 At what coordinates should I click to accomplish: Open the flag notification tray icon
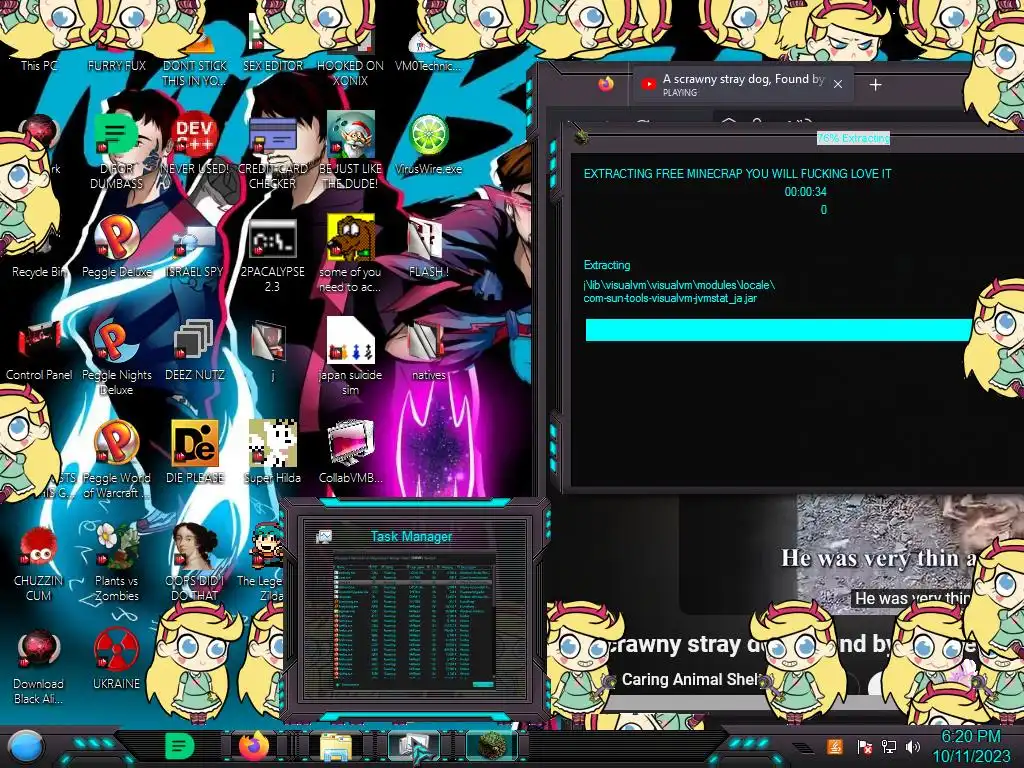click(864, 747)
